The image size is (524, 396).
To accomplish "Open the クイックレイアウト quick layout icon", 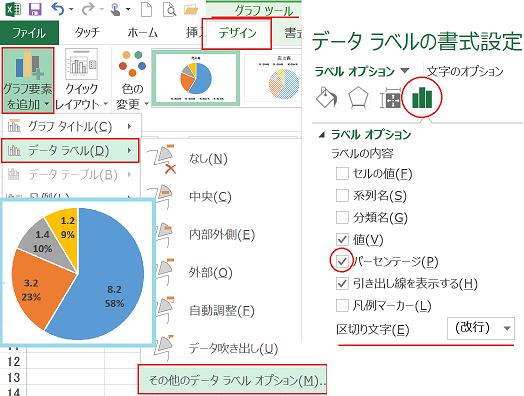I will coord(82,81).
